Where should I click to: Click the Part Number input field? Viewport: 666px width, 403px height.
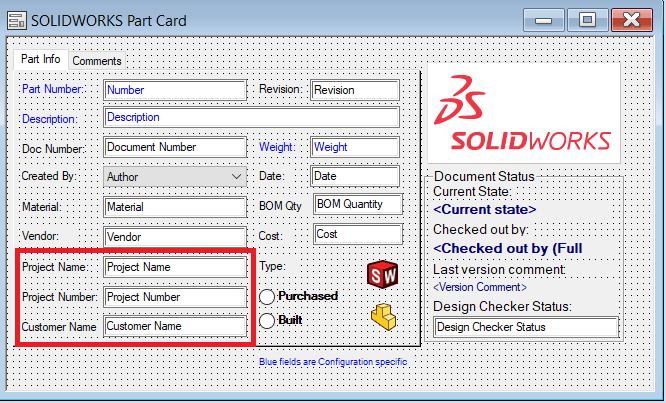coord(175,90)
